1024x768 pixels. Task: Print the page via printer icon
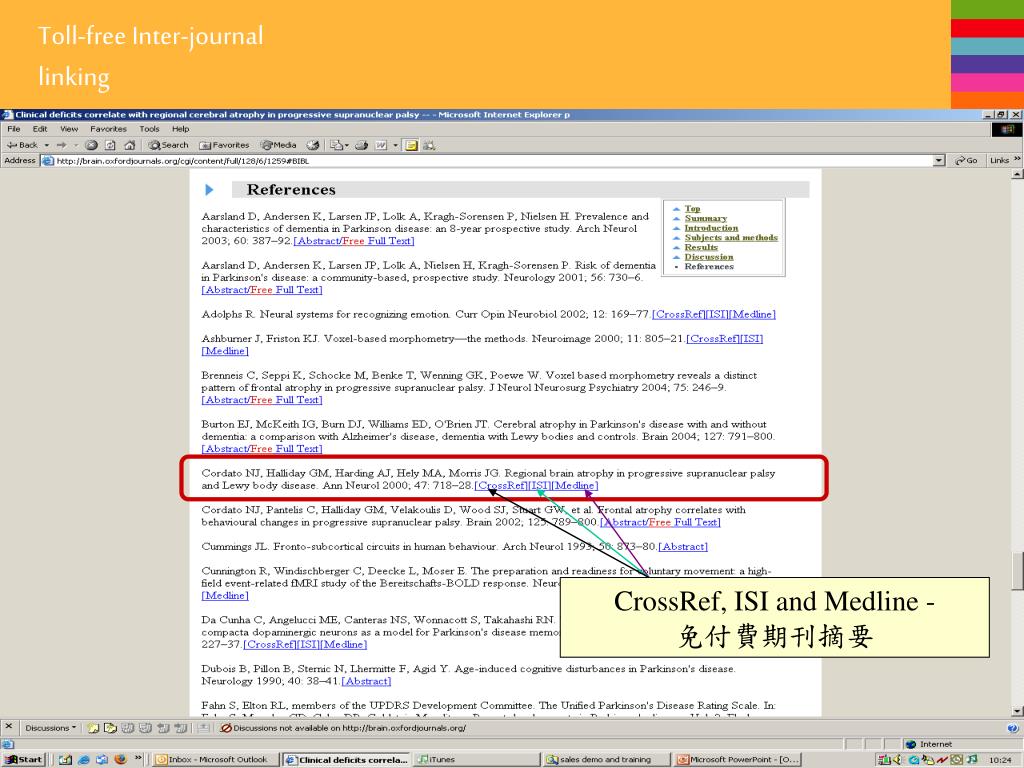pos(361,145)
